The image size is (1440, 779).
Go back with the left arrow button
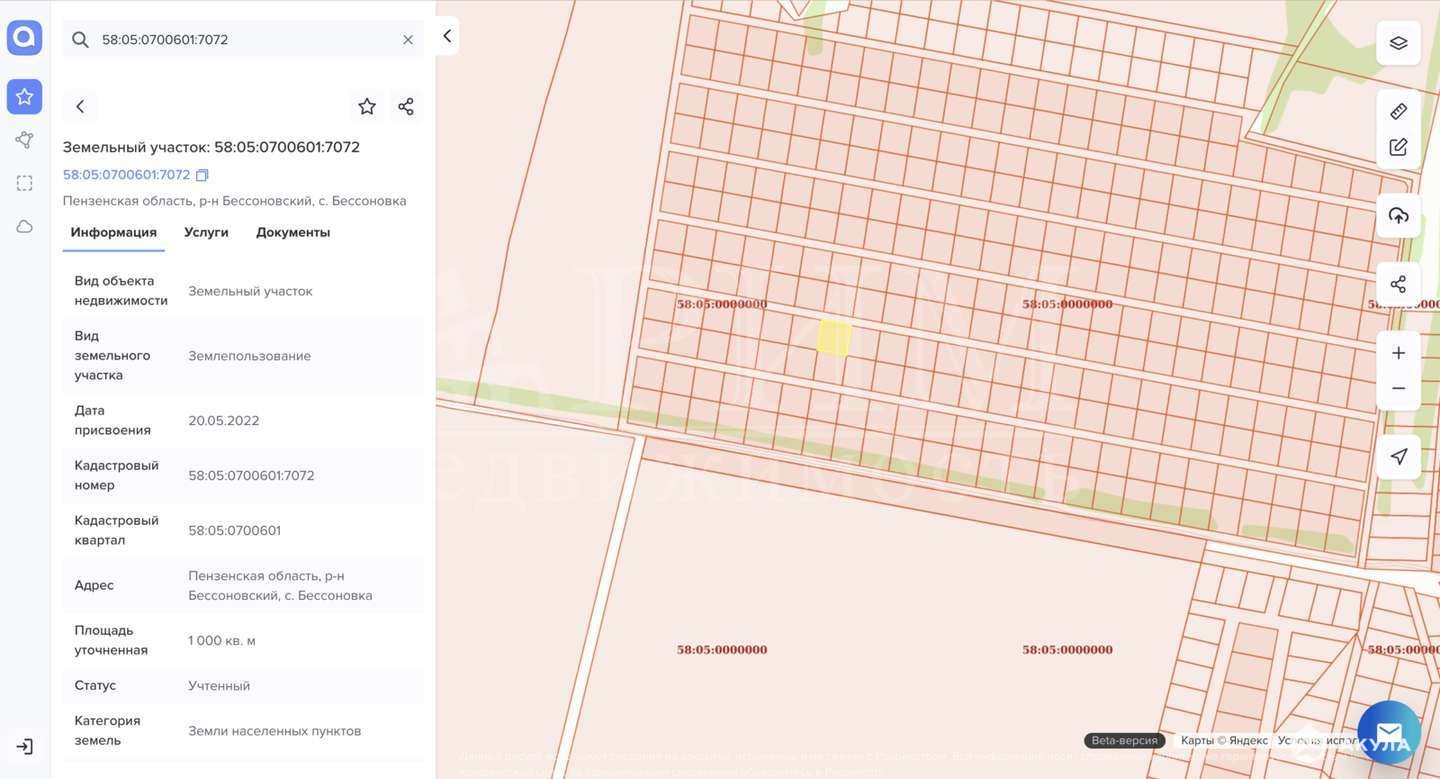coord(80,106)
